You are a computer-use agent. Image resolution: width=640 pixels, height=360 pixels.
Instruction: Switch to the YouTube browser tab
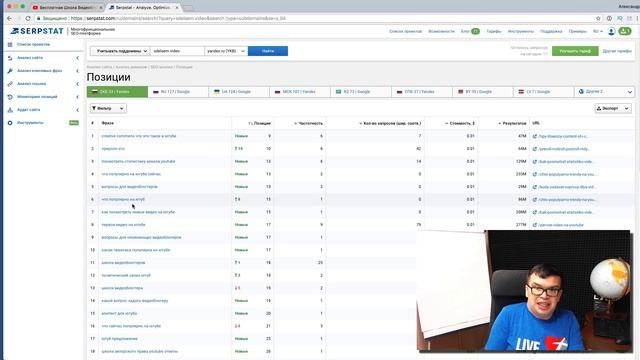click(67, 7)
